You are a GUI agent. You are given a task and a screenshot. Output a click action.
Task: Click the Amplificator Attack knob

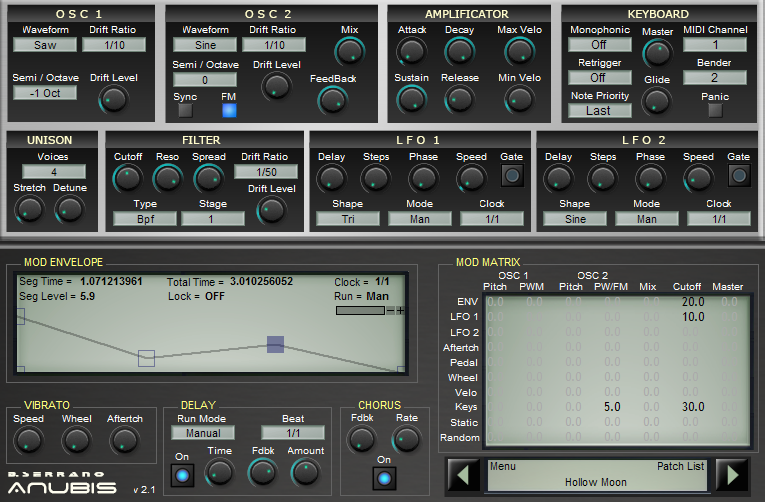coord(411,52)
